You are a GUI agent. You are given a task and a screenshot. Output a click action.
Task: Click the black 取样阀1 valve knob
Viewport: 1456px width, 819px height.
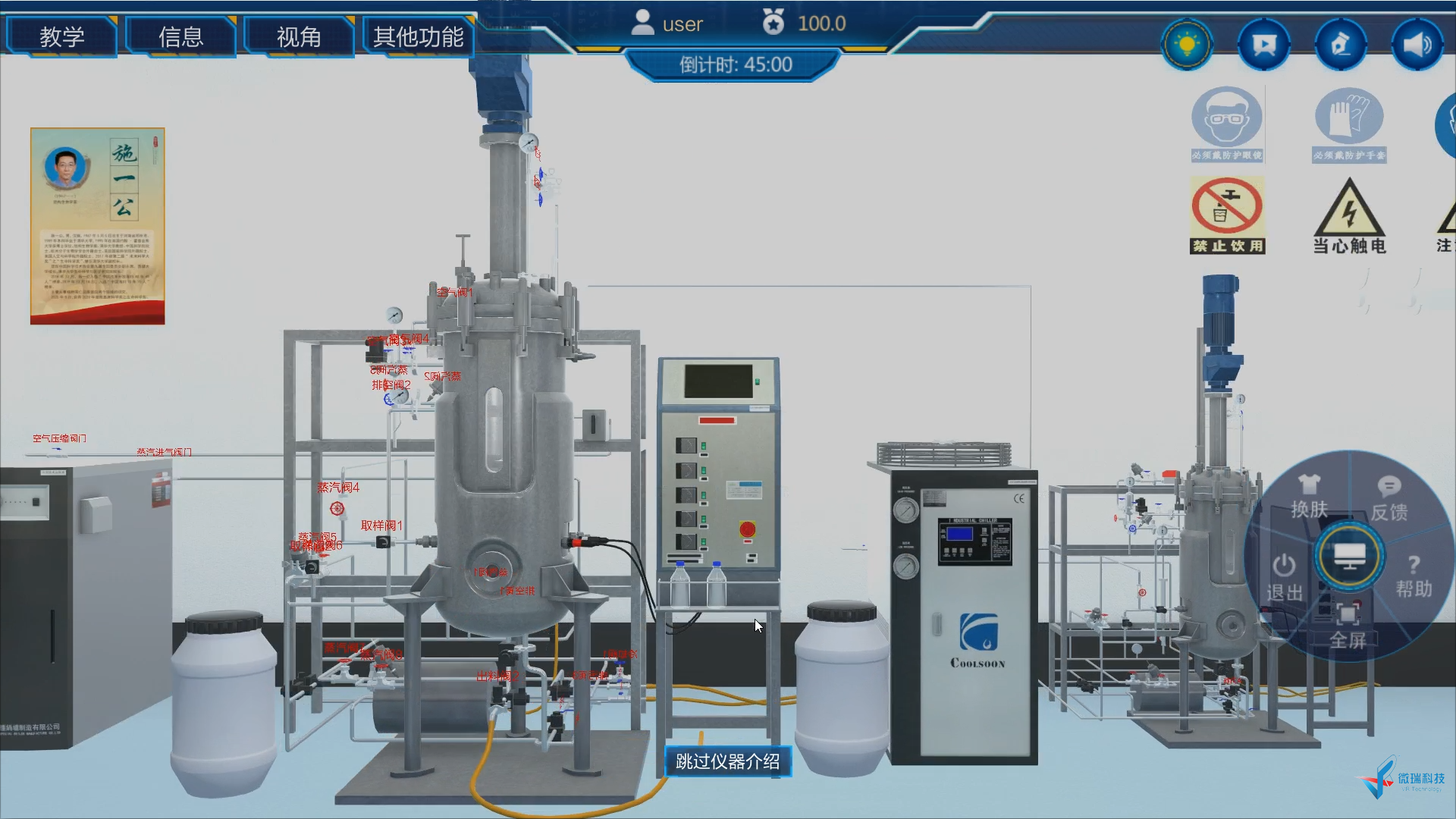(x=383, y=541)
